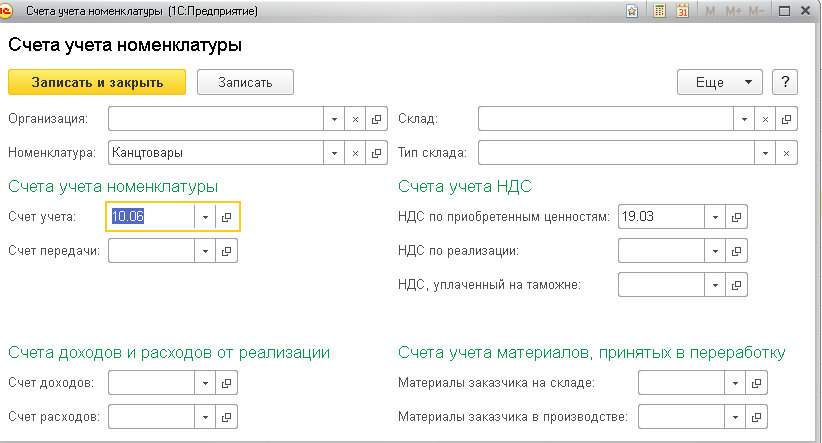This screenshot has width=822, height=443.
Task: Click the Материалы заказчика на складе field
Action: (682, 383)
